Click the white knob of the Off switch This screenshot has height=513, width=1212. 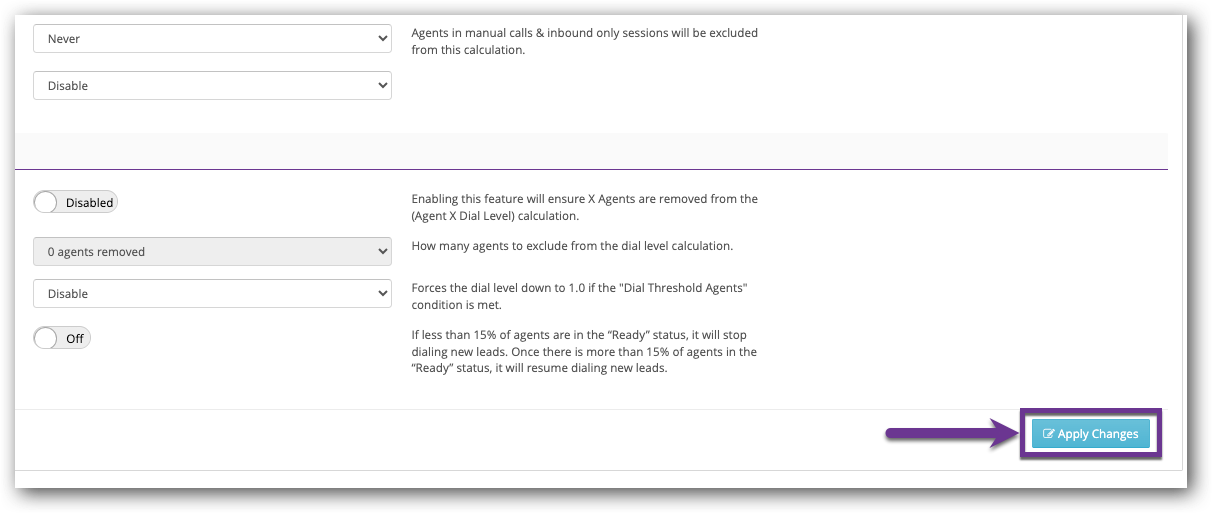click(46, 338)
